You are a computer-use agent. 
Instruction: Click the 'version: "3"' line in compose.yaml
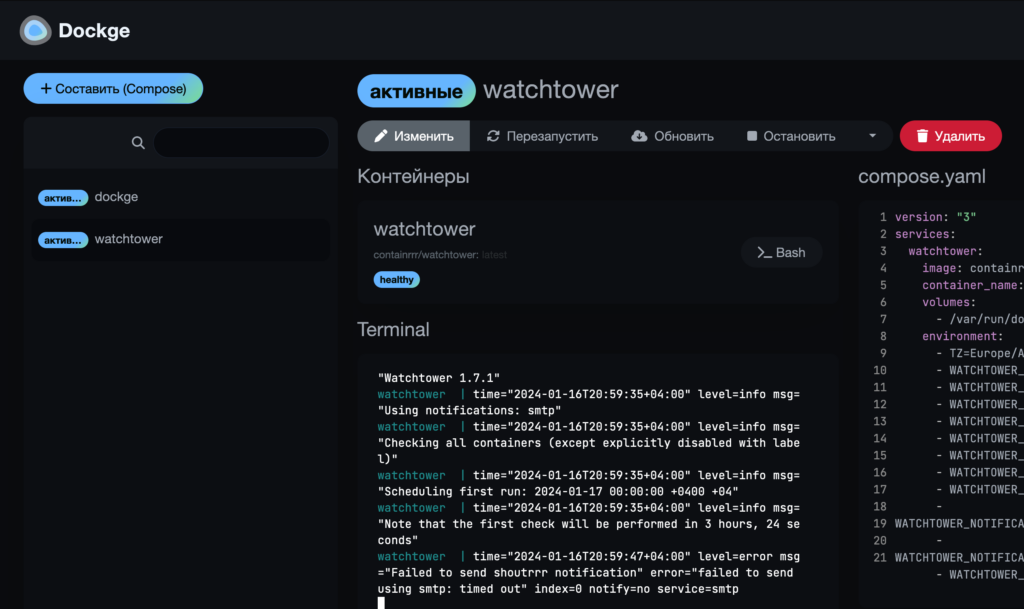point(935,217)
